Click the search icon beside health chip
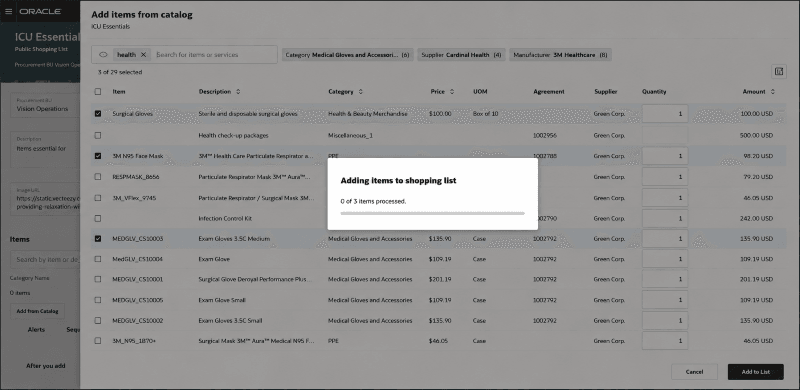This screenshot has width=800, height=390. click(x=103, y=55)
